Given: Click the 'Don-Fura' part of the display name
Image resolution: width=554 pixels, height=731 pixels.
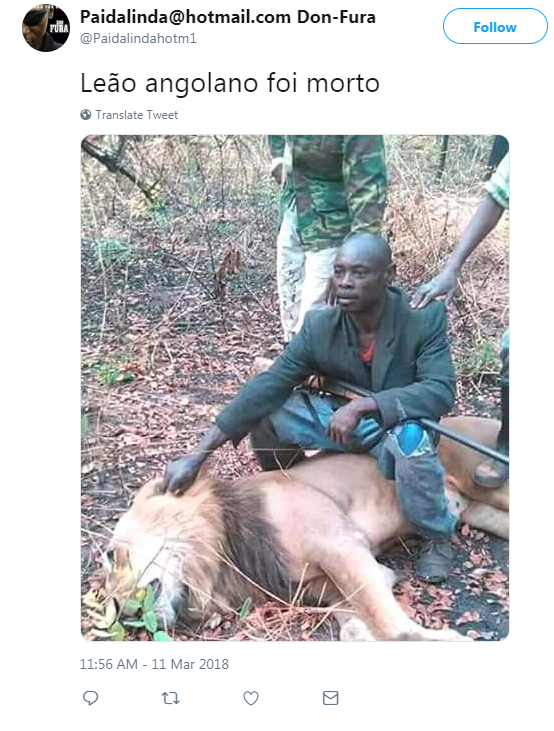Looking at the screenshot, I should pos(336,17).
